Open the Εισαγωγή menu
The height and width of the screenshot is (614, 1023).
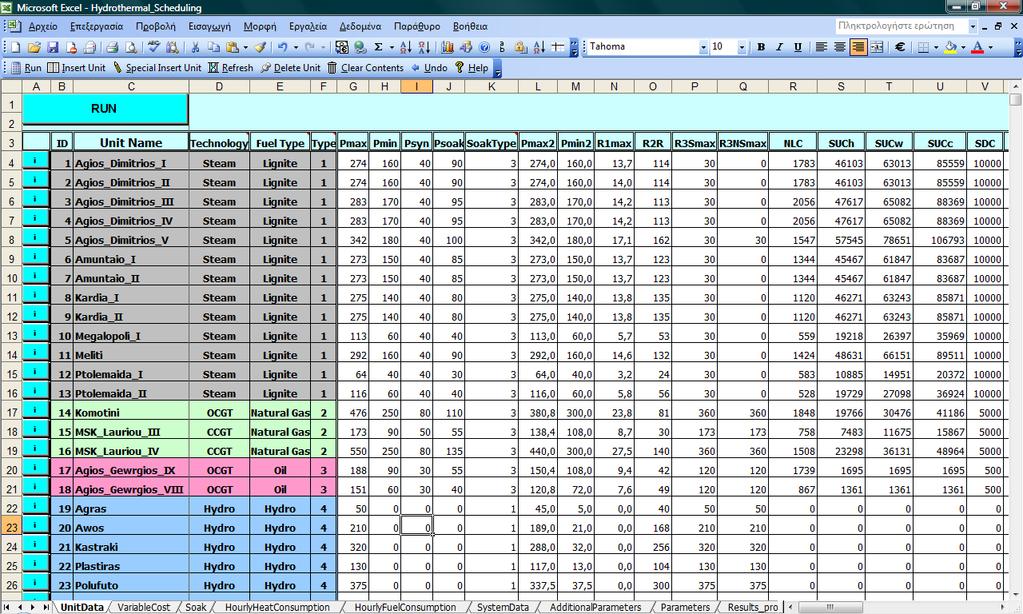tap(209, 26)
